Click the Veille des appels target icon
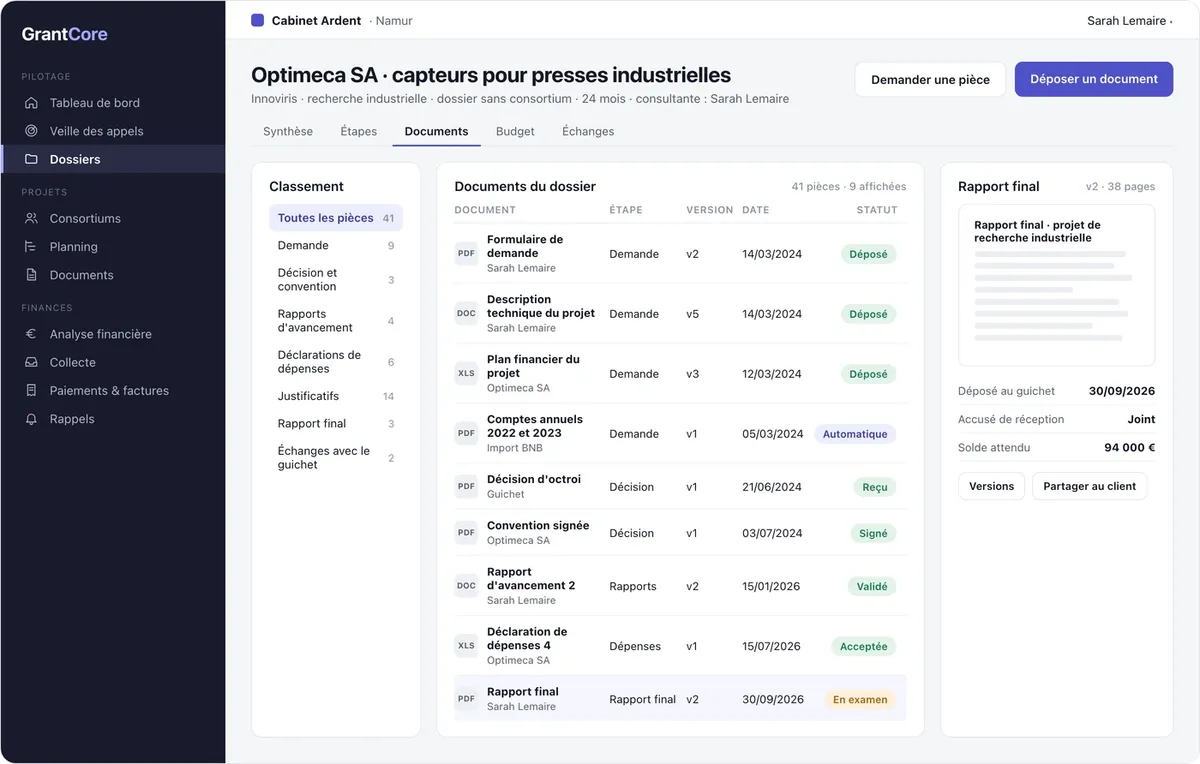 pyautogui.click(x=31, y=131)
